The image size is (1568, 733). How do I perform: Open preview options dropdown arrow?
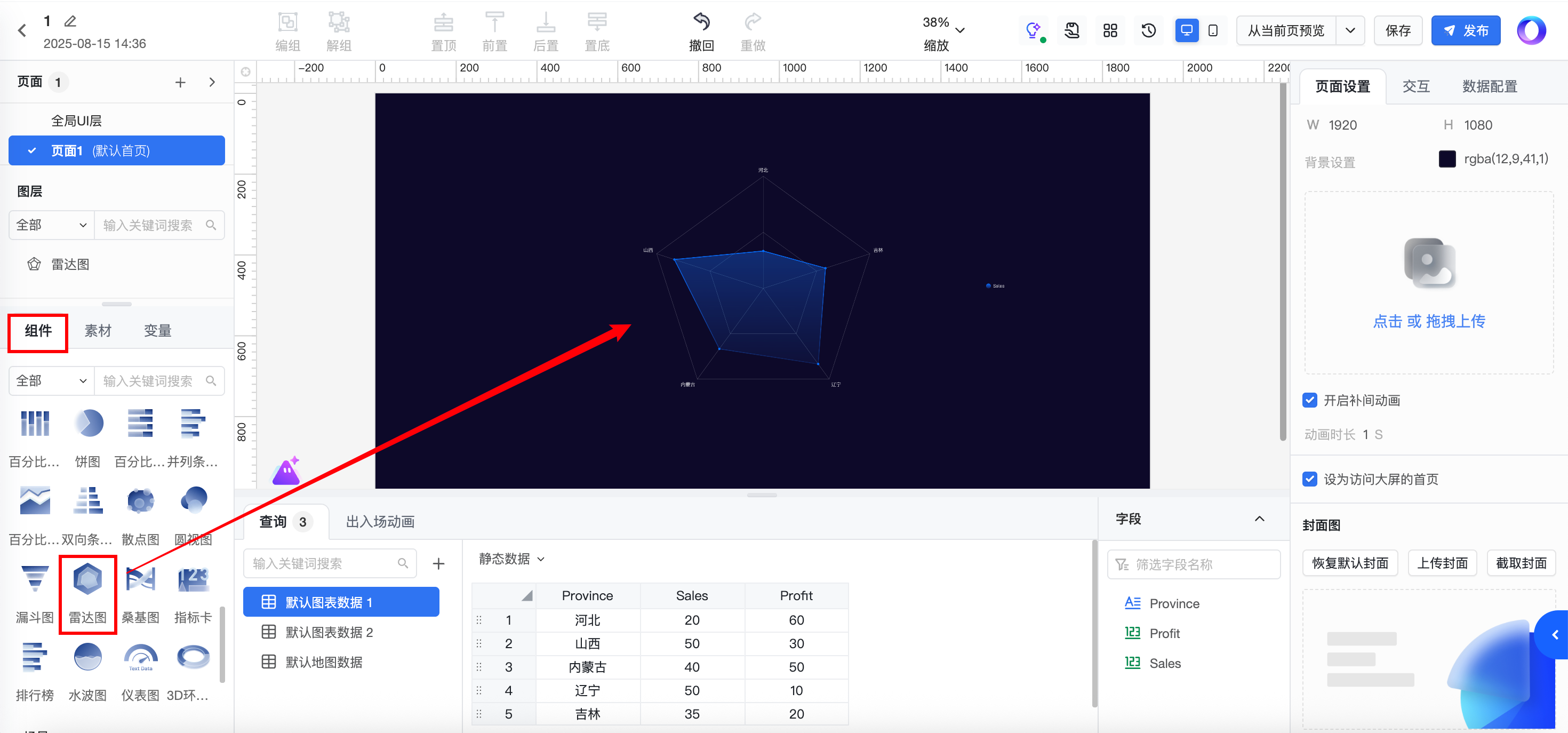[1350, 30]
